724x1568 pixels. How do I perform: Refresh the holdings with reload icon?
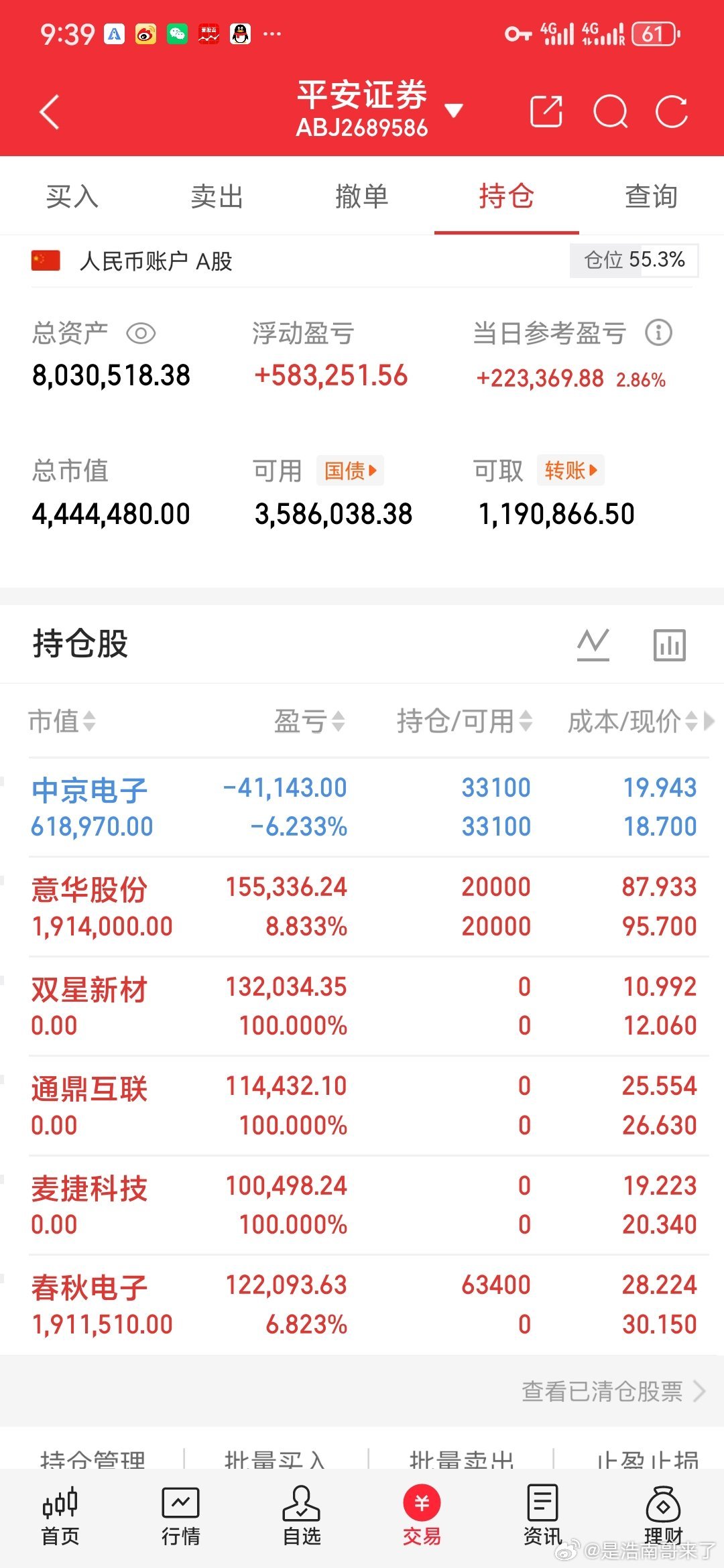point(672,111)
